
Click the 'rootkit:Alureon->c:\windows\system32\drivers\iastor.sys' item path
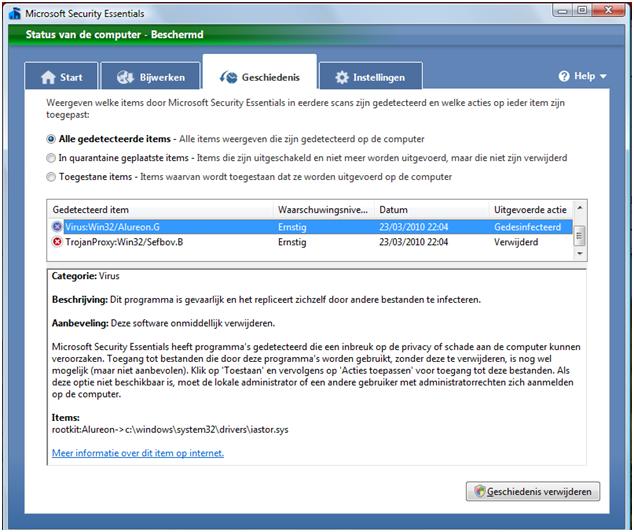[170, 429]
